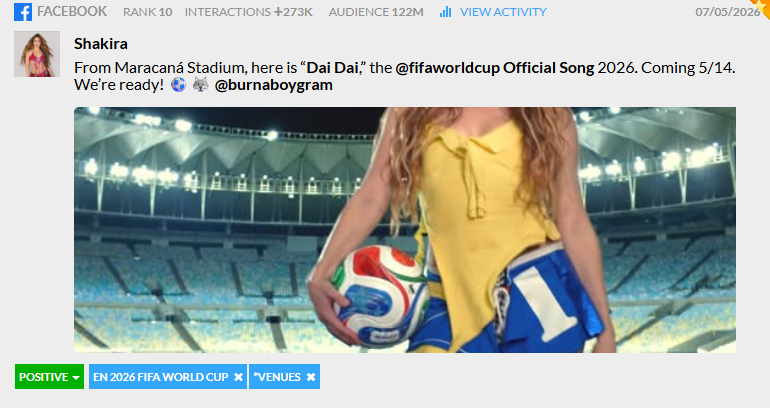
Task: Click the wolf emoji in post text
Action: click(x=200, y=85)
